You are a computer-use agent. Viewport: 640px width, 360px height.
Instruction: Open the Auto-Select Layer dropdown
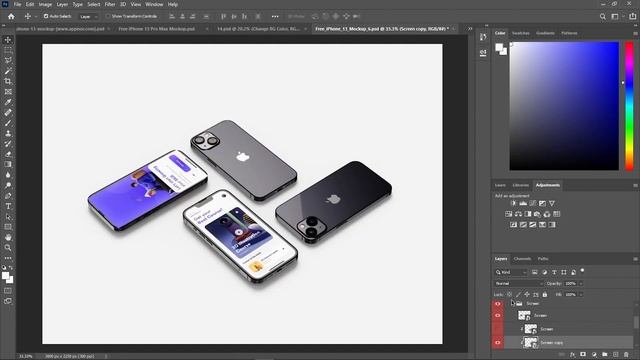point(89,17)
